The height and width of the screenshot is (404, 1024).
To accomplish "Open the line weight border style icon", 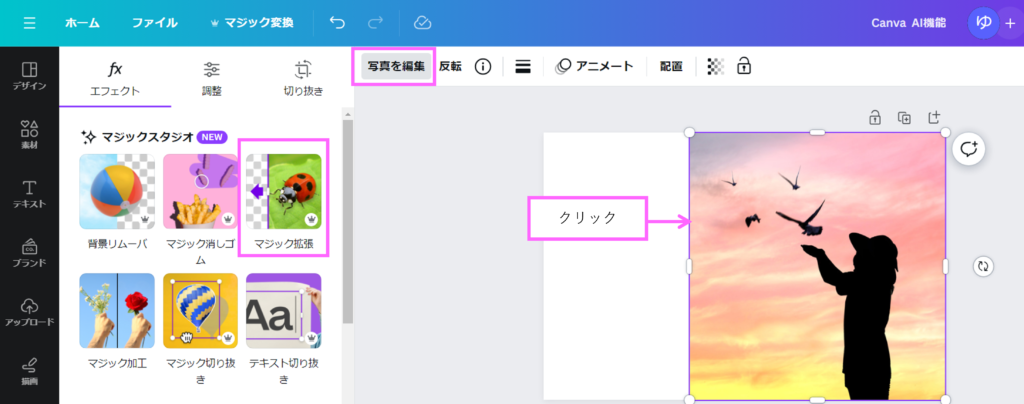I will 523,67.
